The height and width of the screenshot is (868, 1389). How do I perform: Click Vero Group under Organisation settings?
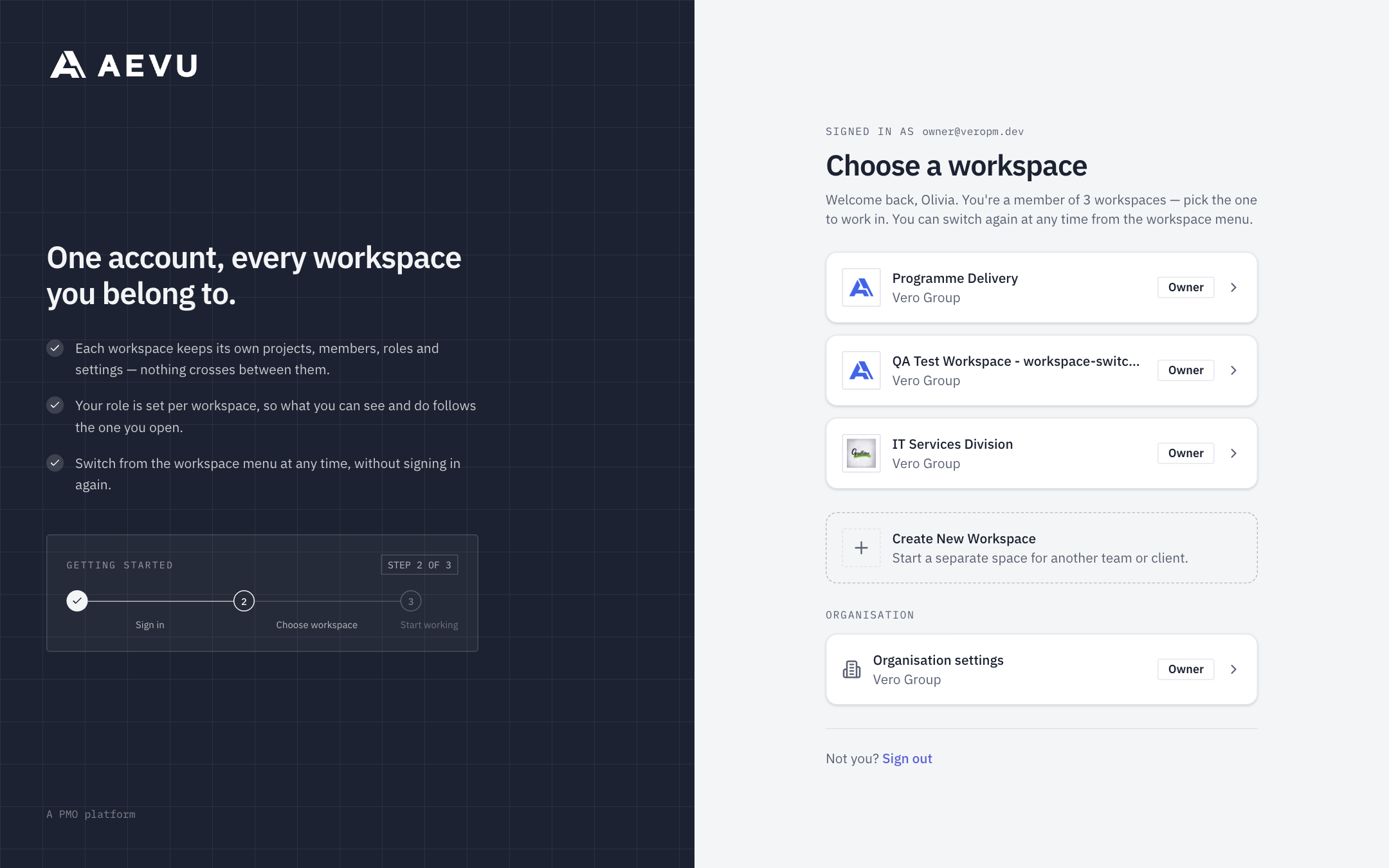click(907, 680)
